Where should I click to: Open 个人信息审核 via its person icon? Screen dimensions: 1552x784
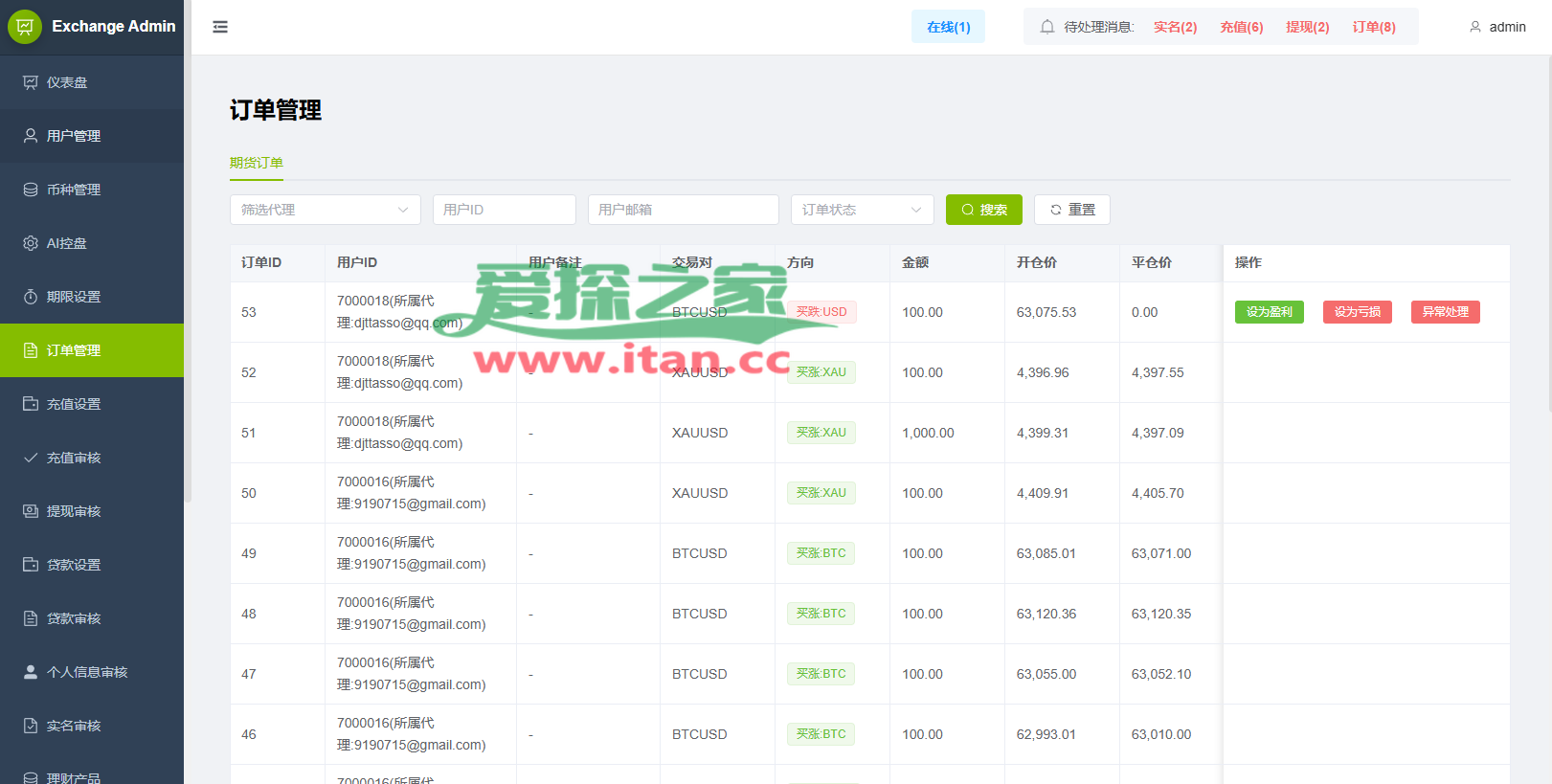coord(31,672)
